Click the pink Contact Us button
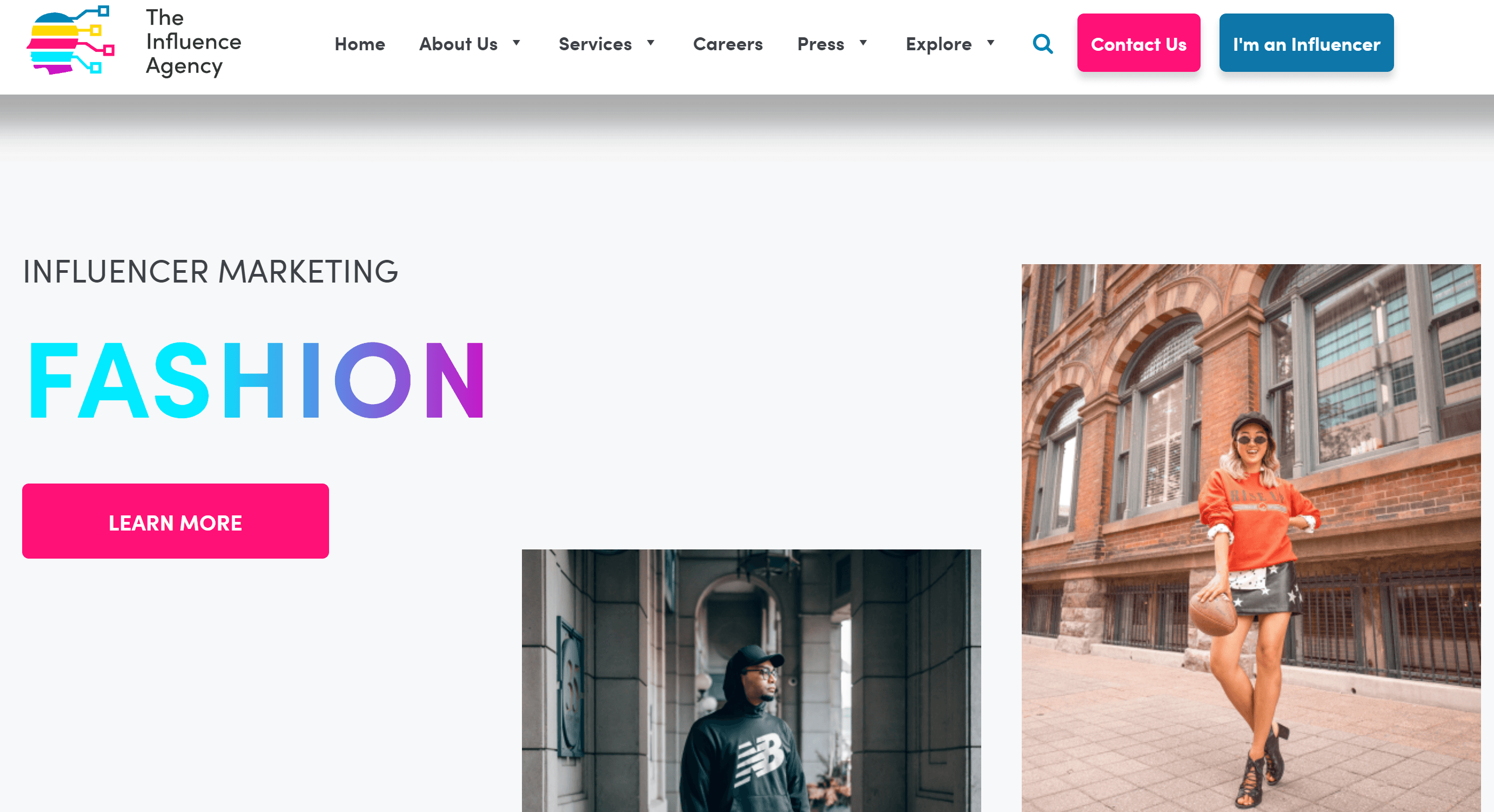 (x=1138, y=43)
